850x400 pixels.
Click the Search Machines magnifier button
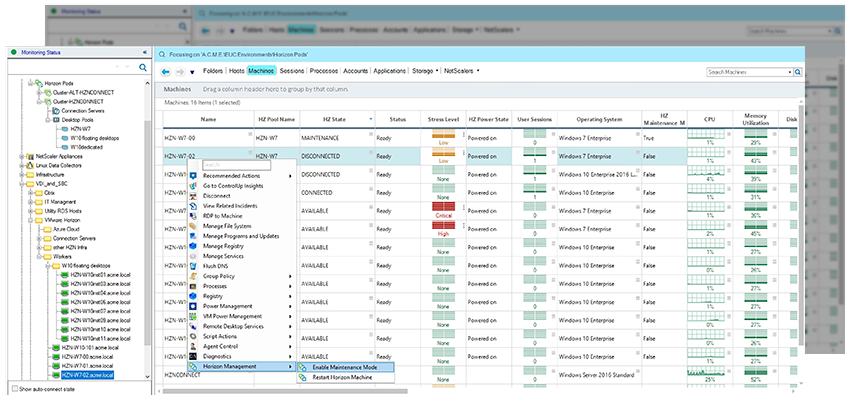pos(798,72)
